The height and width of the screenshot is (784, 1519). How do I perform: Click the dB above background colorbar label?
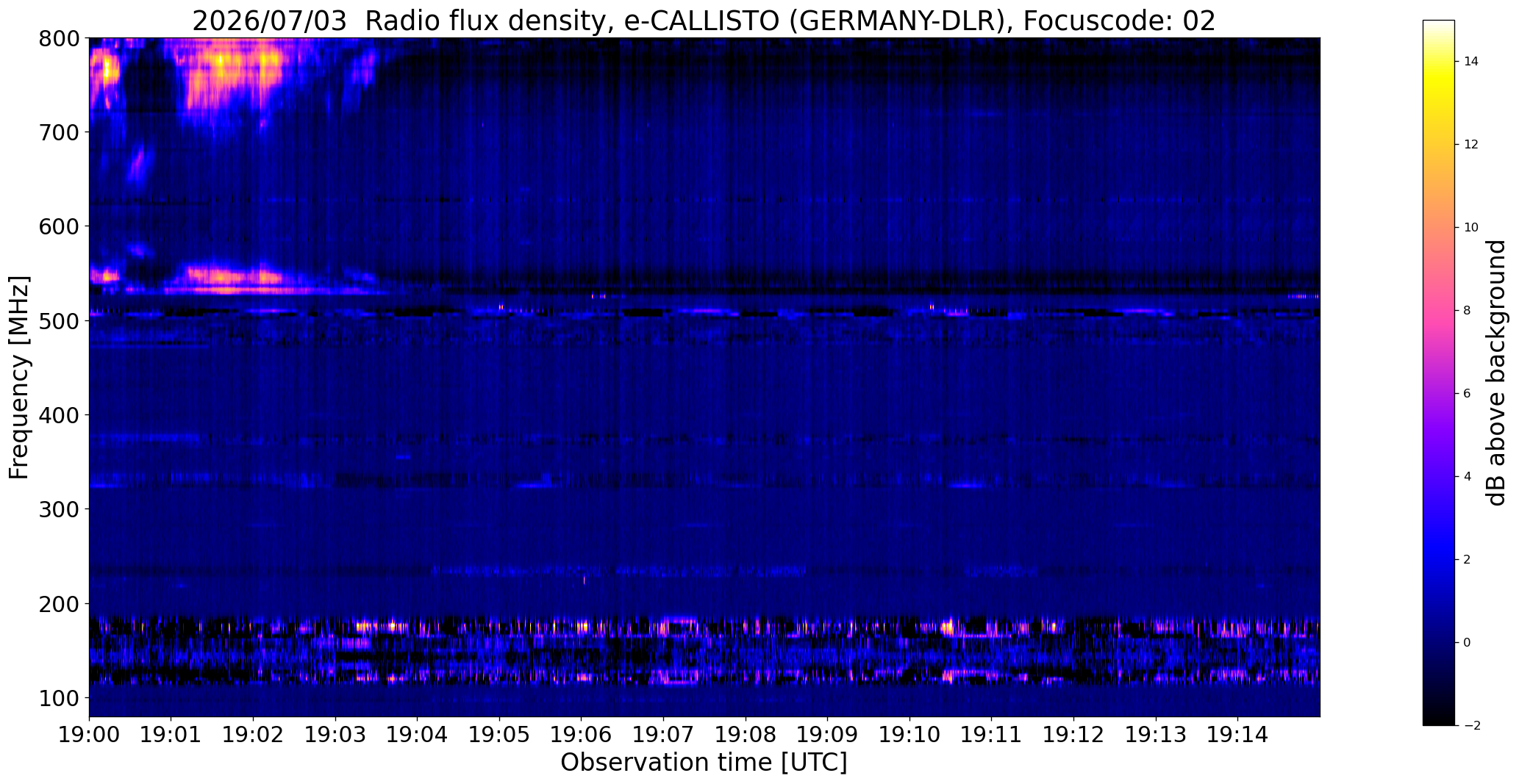(1496, 373)
